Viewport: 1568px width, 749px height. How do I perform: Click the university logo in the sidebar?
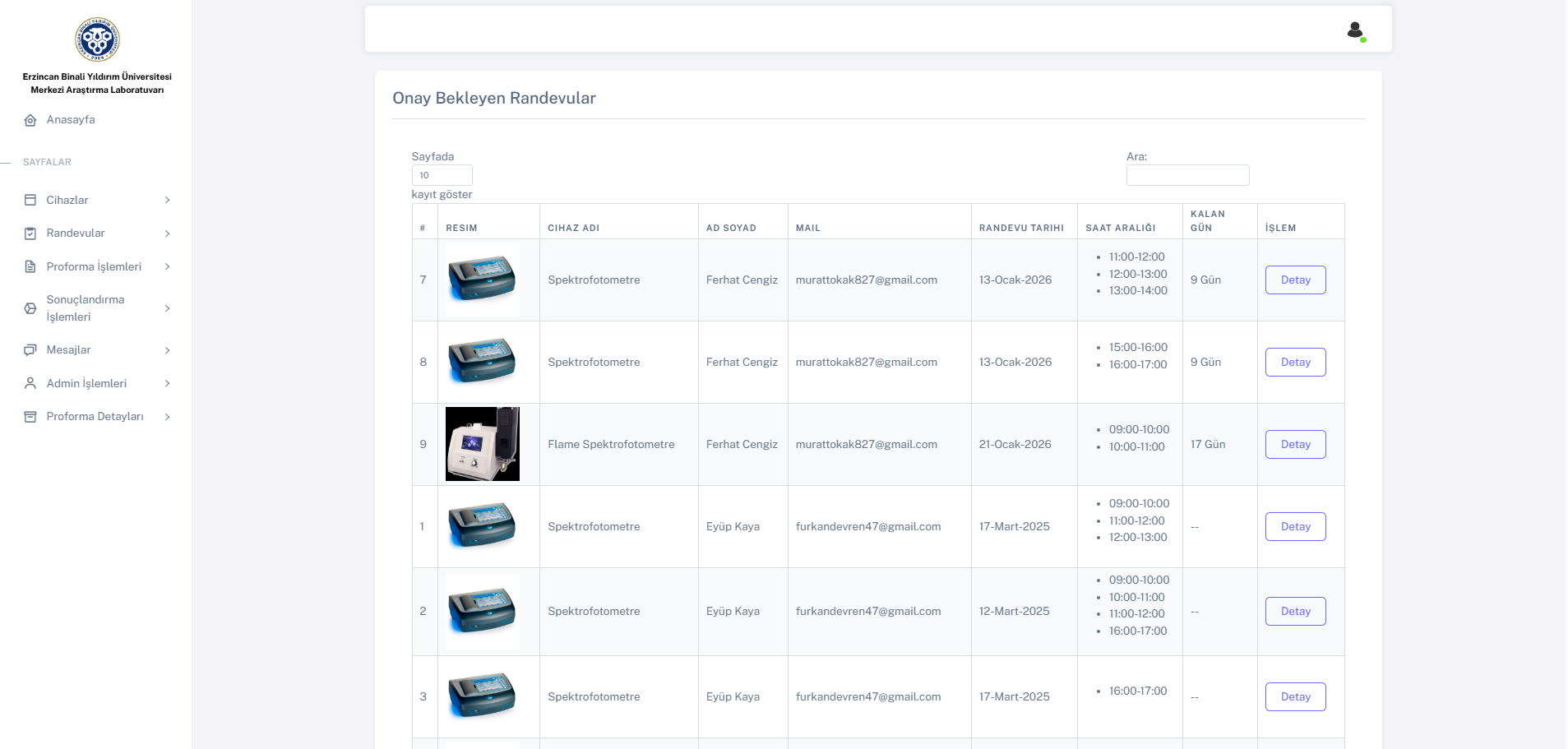[x=97, y=39]
